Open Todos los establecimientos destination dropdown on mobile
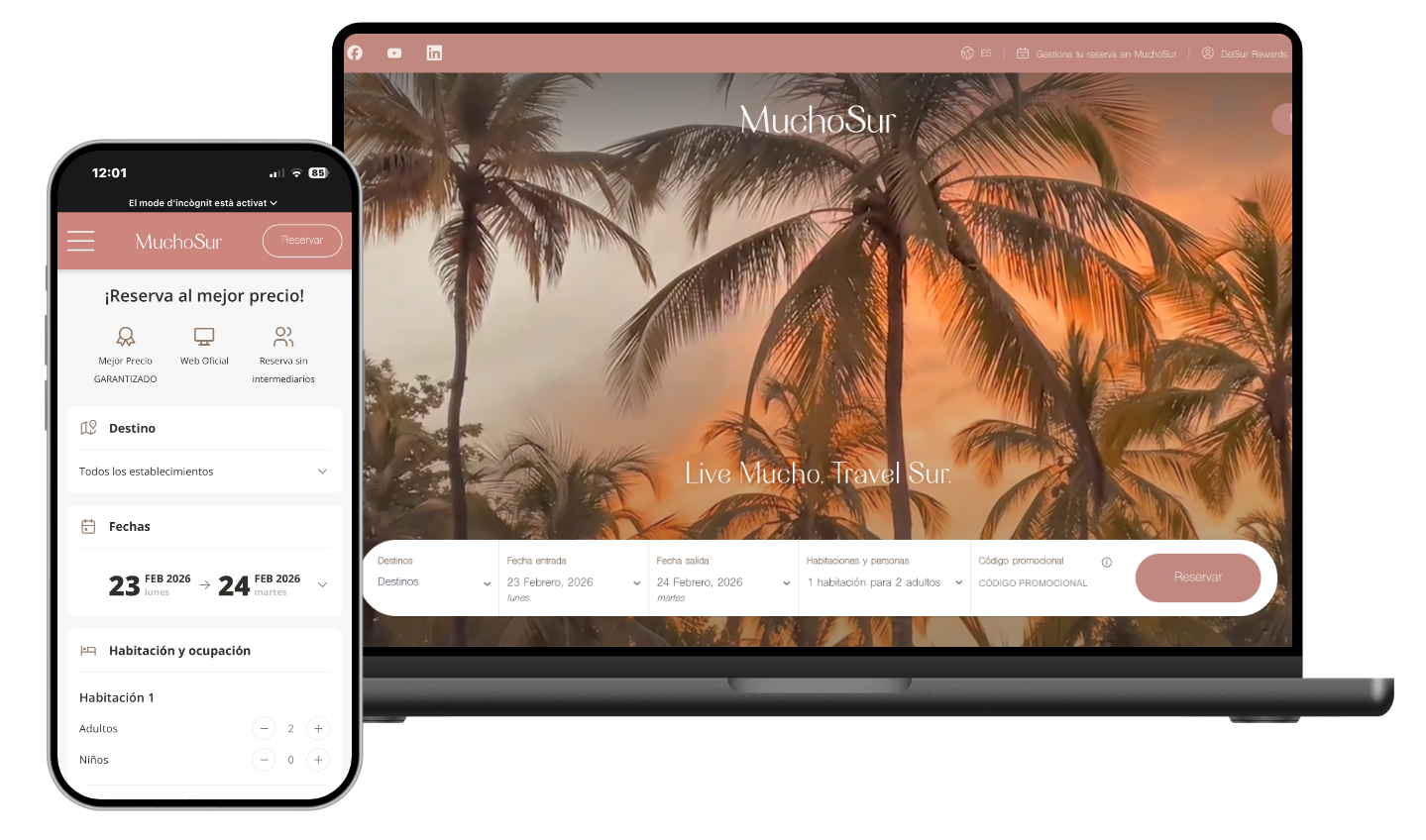The height and width of the screenshot is (840, 1426). (x=202, y=472)
